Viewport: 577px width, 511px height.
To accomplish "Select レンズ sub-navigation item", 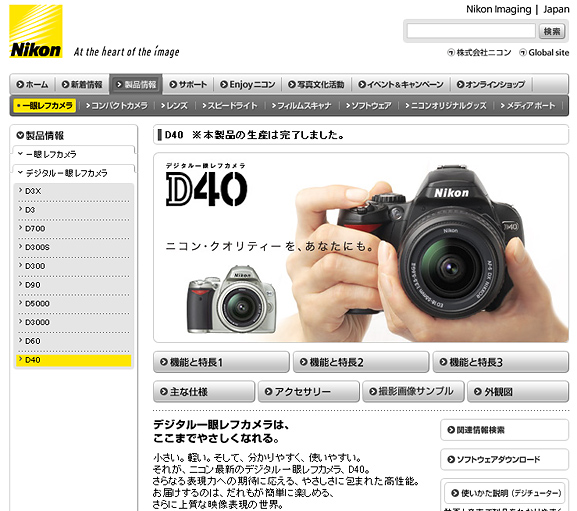I will [x=174, y=106].
